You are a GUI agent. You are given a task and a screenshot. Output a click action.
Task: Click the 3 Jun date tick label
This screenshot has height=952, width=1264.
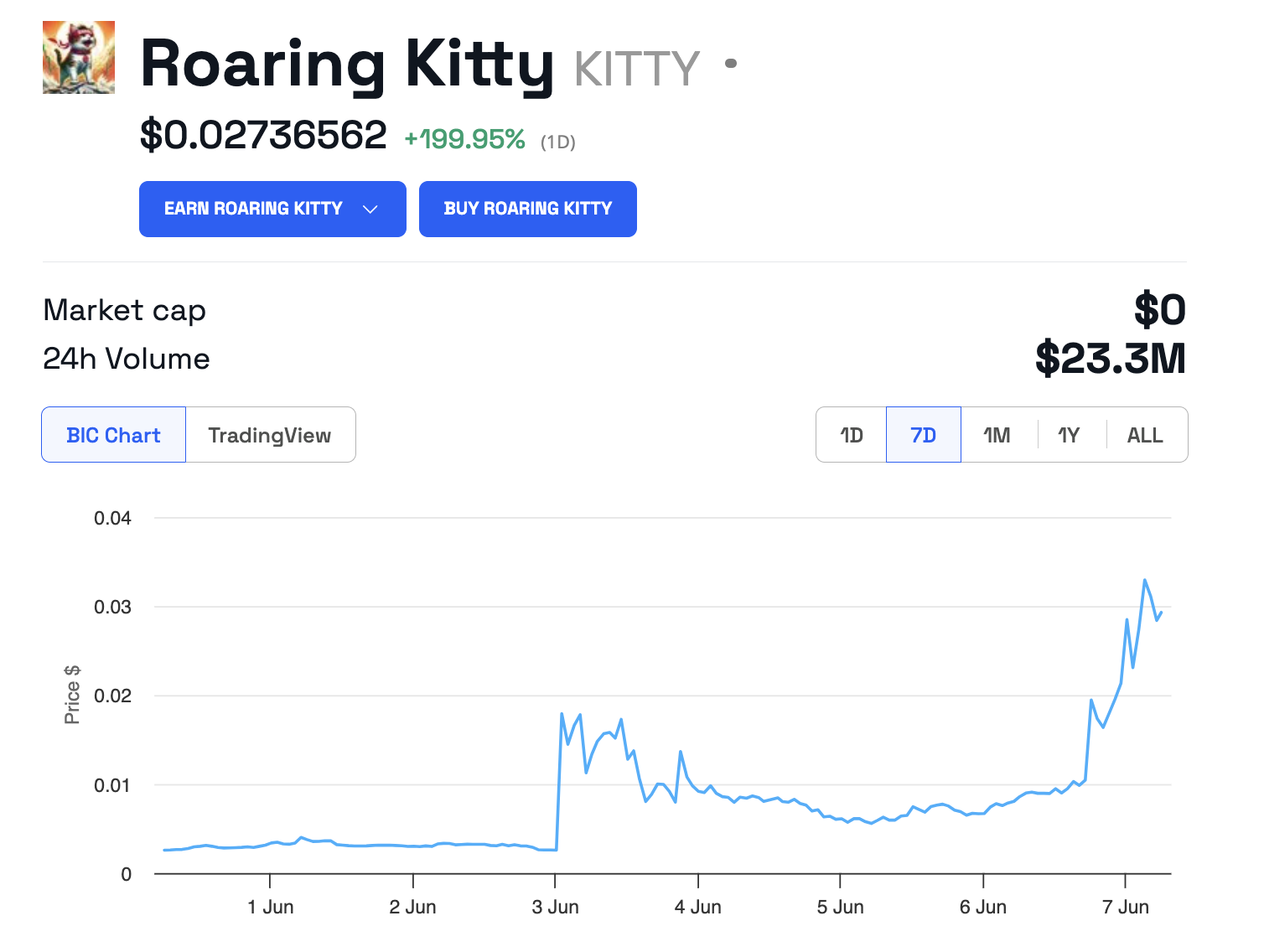(x=555, y=907)
